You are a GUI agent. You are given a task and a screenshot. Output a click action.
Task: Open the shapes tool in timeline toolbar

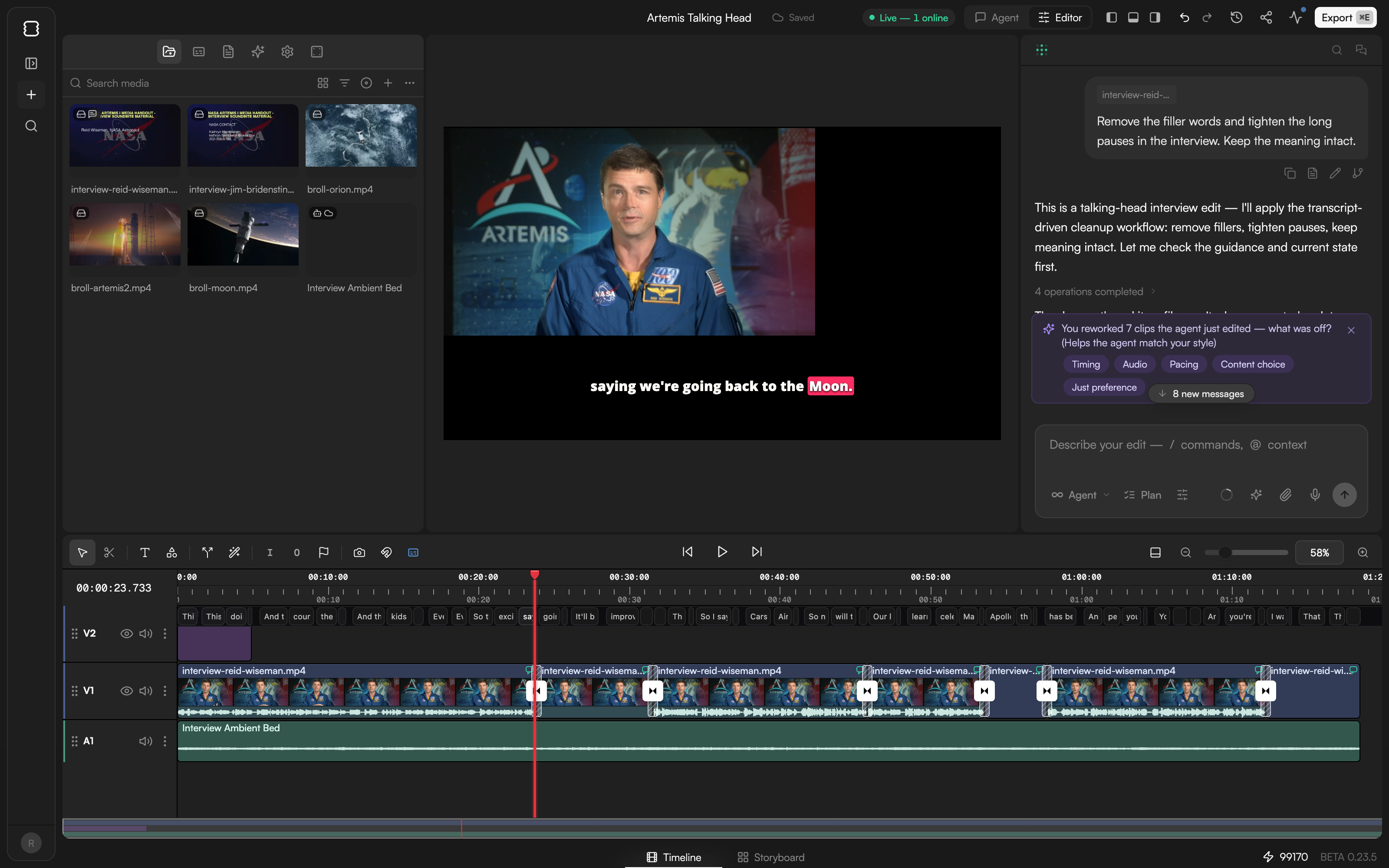171,552
